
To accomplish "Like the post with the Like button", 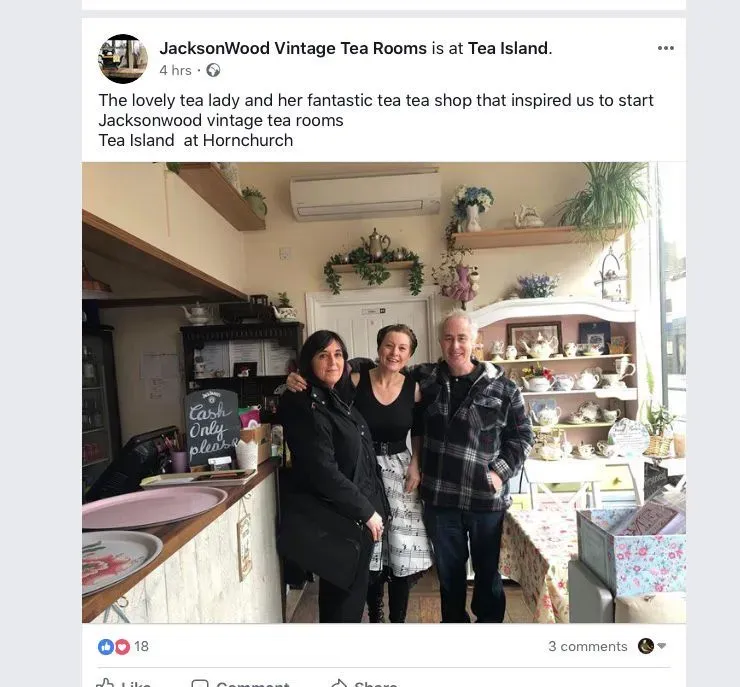I will coord(124,683).
